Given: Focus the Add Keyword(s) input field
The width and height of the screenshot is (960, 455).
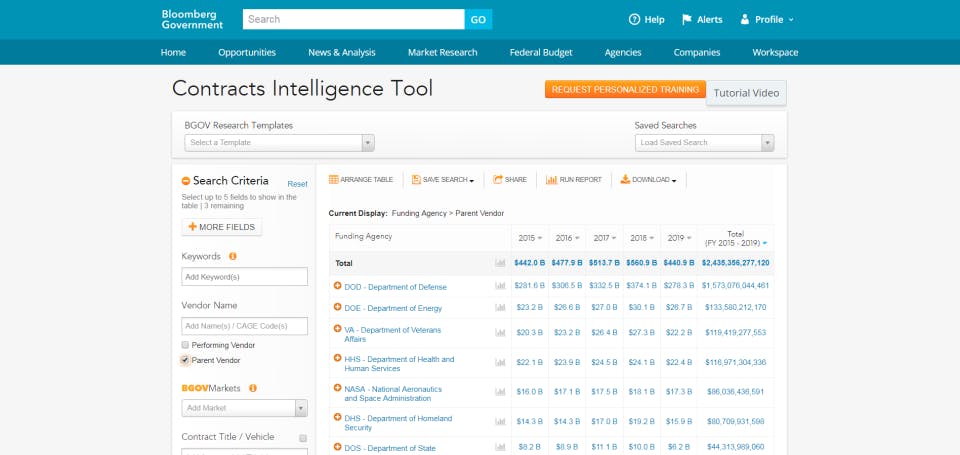Looking at the screenshot, I should pyautogui.click(x=244, y=277).
